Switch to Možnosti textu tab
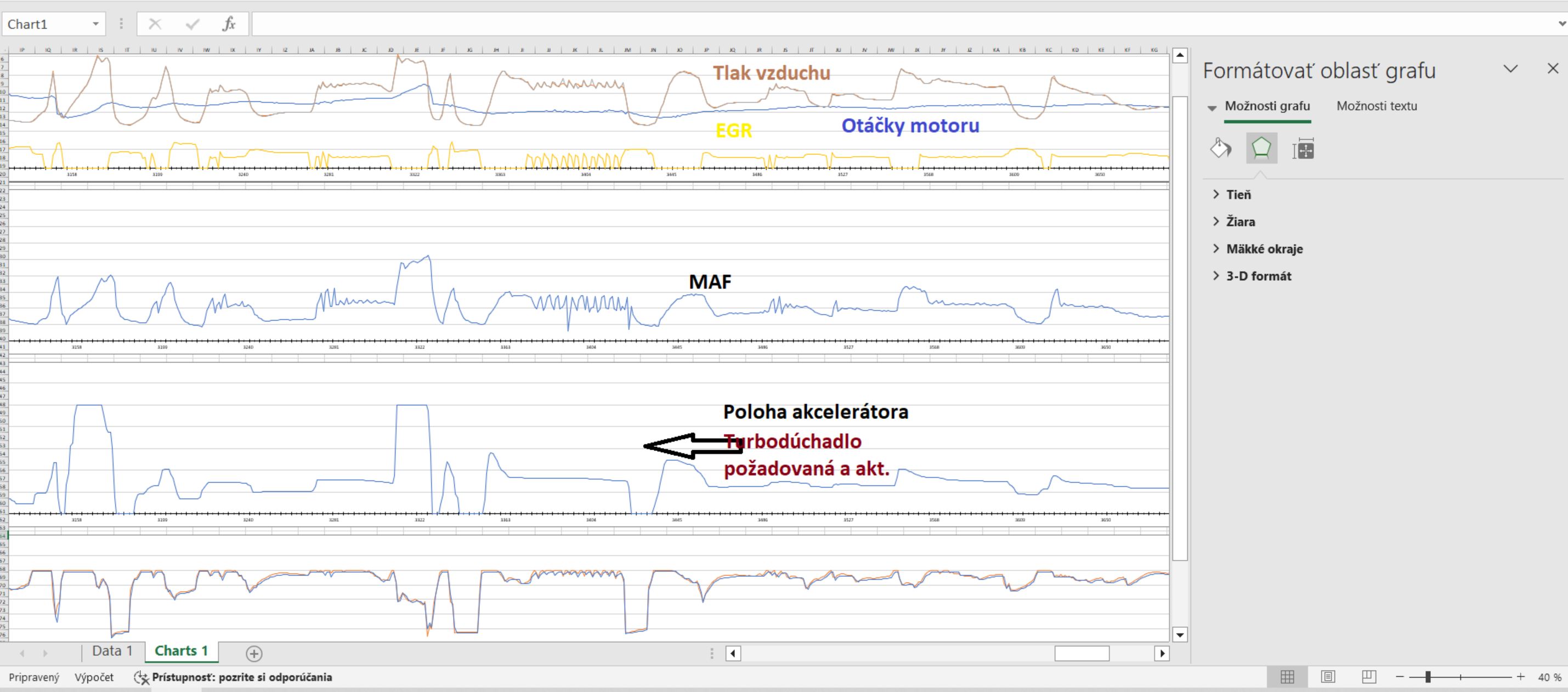Screen dimensions: 1568x692 1376,106
